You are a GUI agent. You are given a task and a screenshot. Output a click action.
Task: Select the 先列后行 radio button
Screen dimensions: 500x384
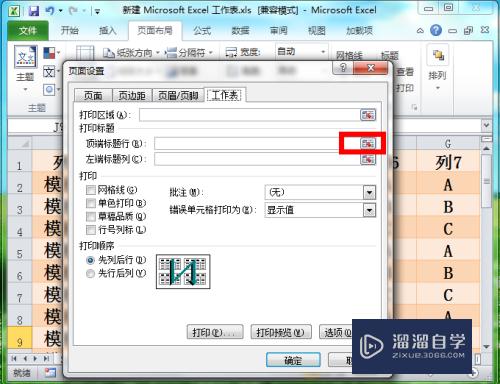pyautogui.click(x=90, y=260)
